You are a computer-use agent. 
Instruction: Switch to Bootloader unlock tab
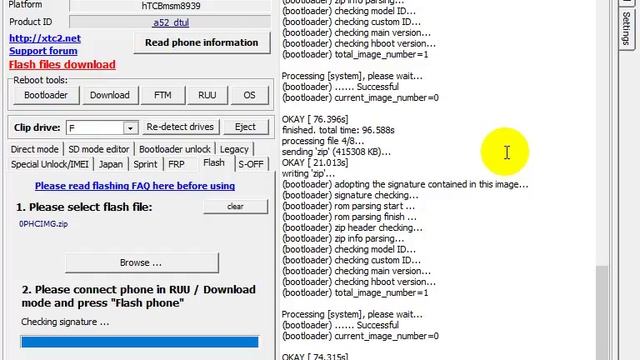pyautogui.click(x=175, y=149)
